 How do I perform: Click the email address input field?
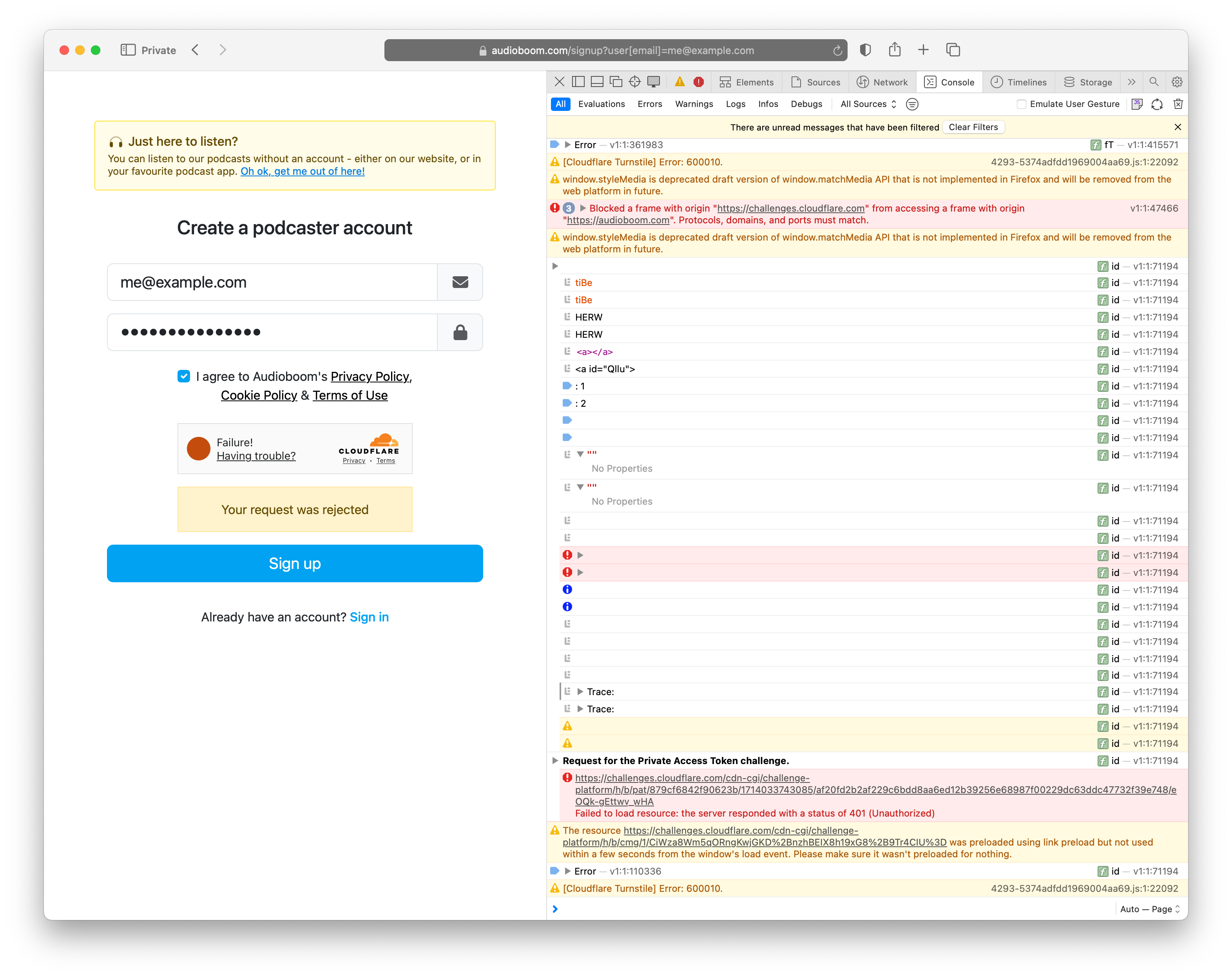click(272, 282)
